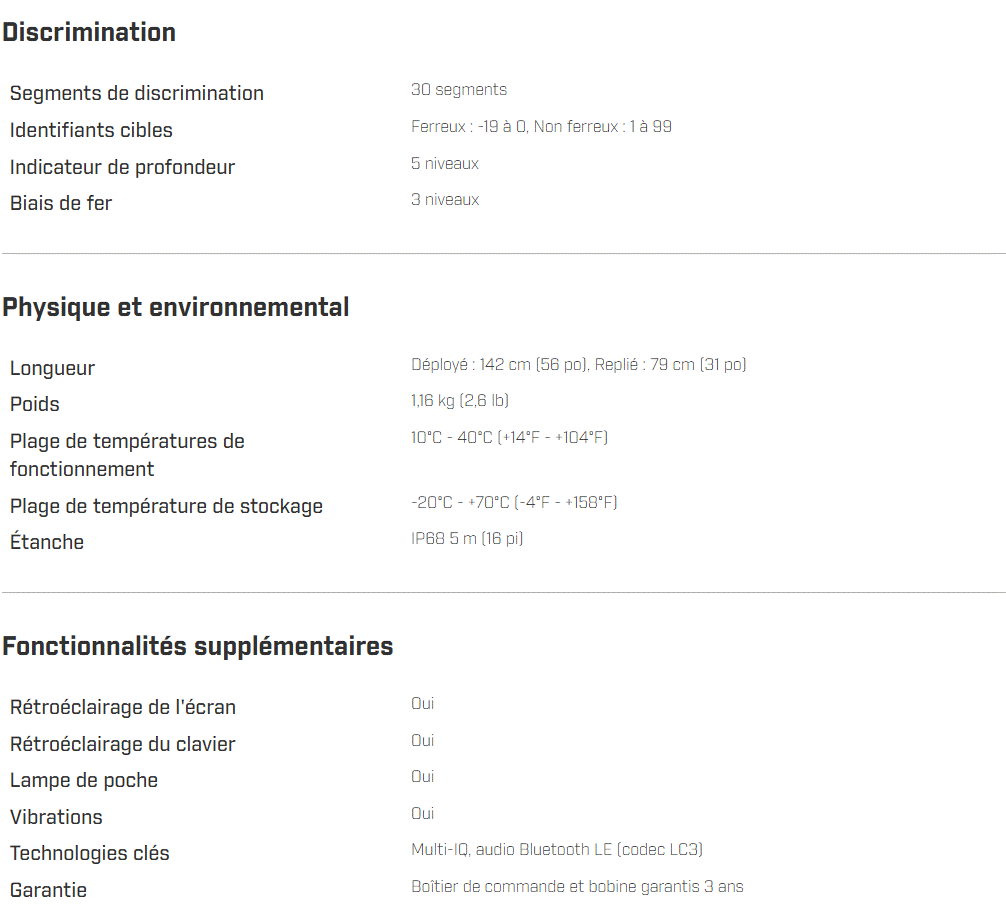
Task: Select the 'Étanche' row label
Action: click(x=47, y=542)
